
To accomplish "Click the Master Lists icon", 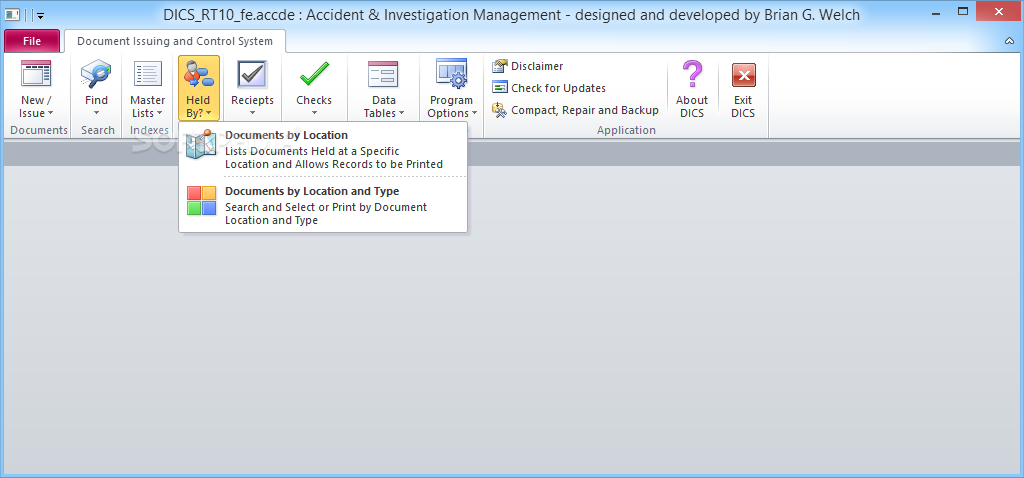I will click(x=148, y=73).
